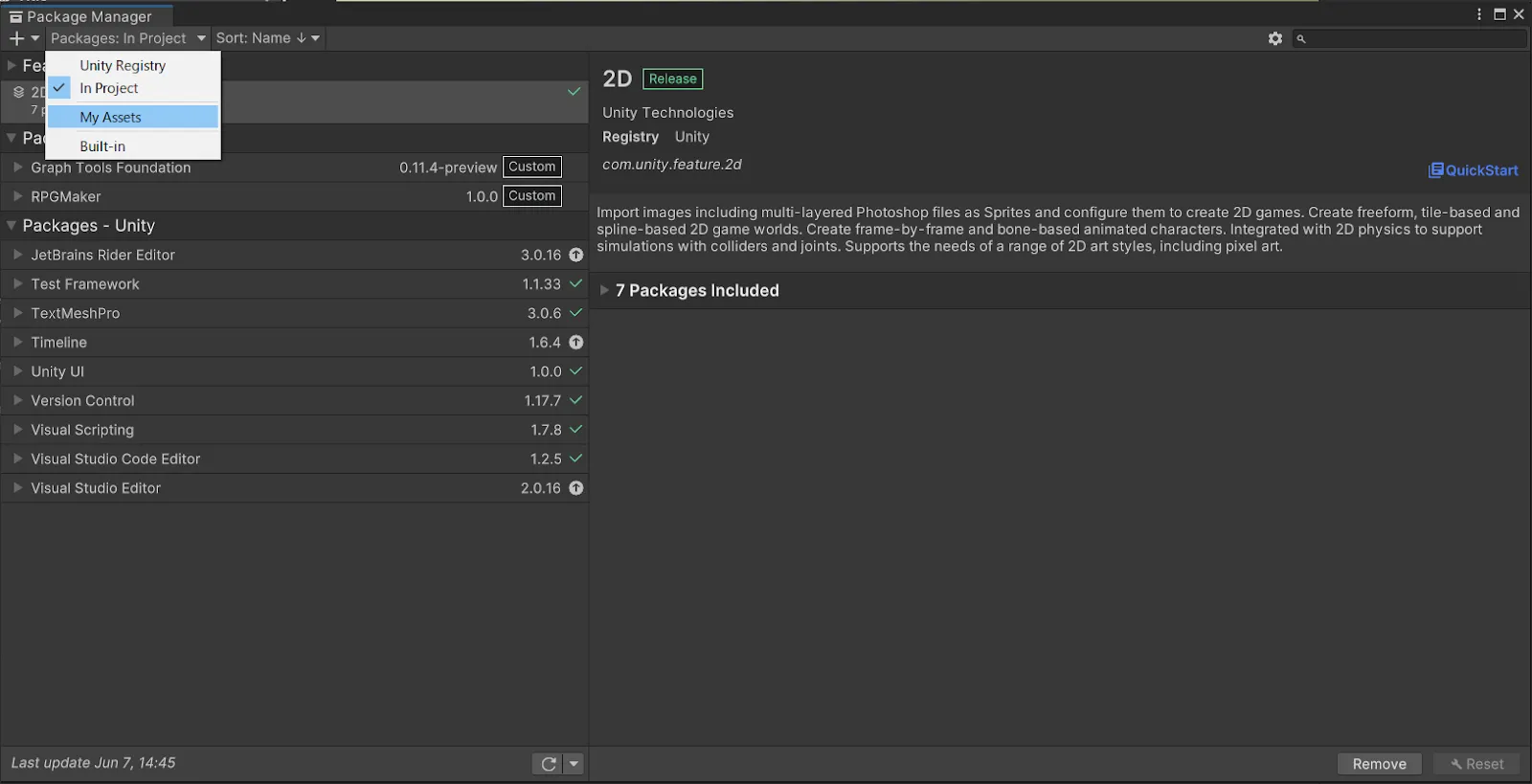The width and height of the screenshot is (1532, 784).
Task: Open the add package plus menu
Action: 23,38
